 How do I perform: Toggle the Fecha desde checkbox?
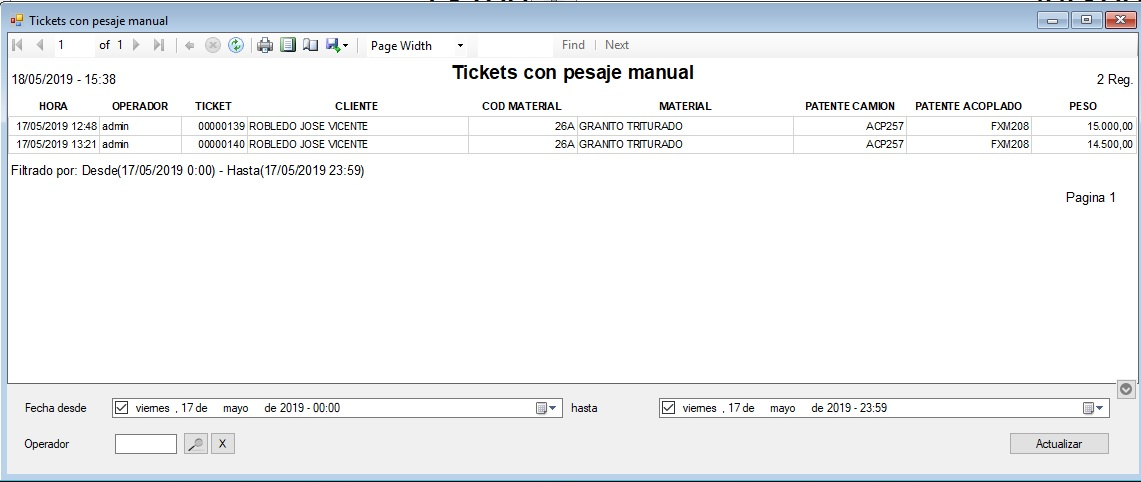pyautogui.click(x=122, y=408)
